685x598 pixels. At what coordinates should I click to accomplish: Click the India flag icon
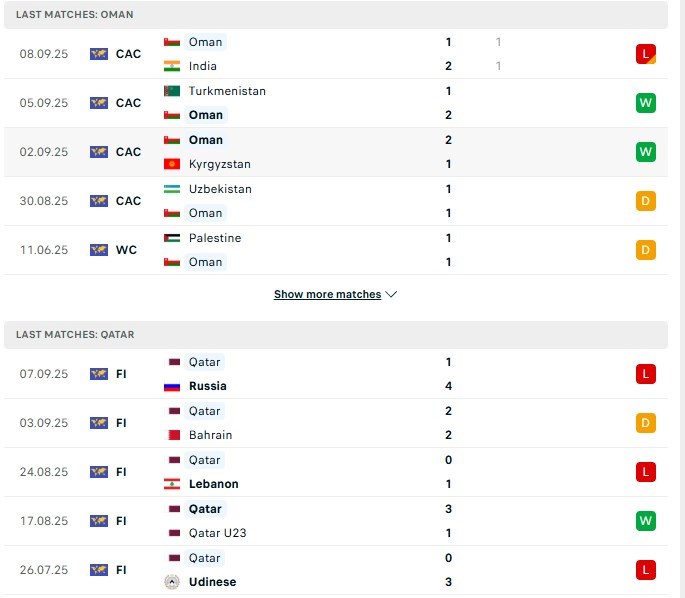pos(172,66)
